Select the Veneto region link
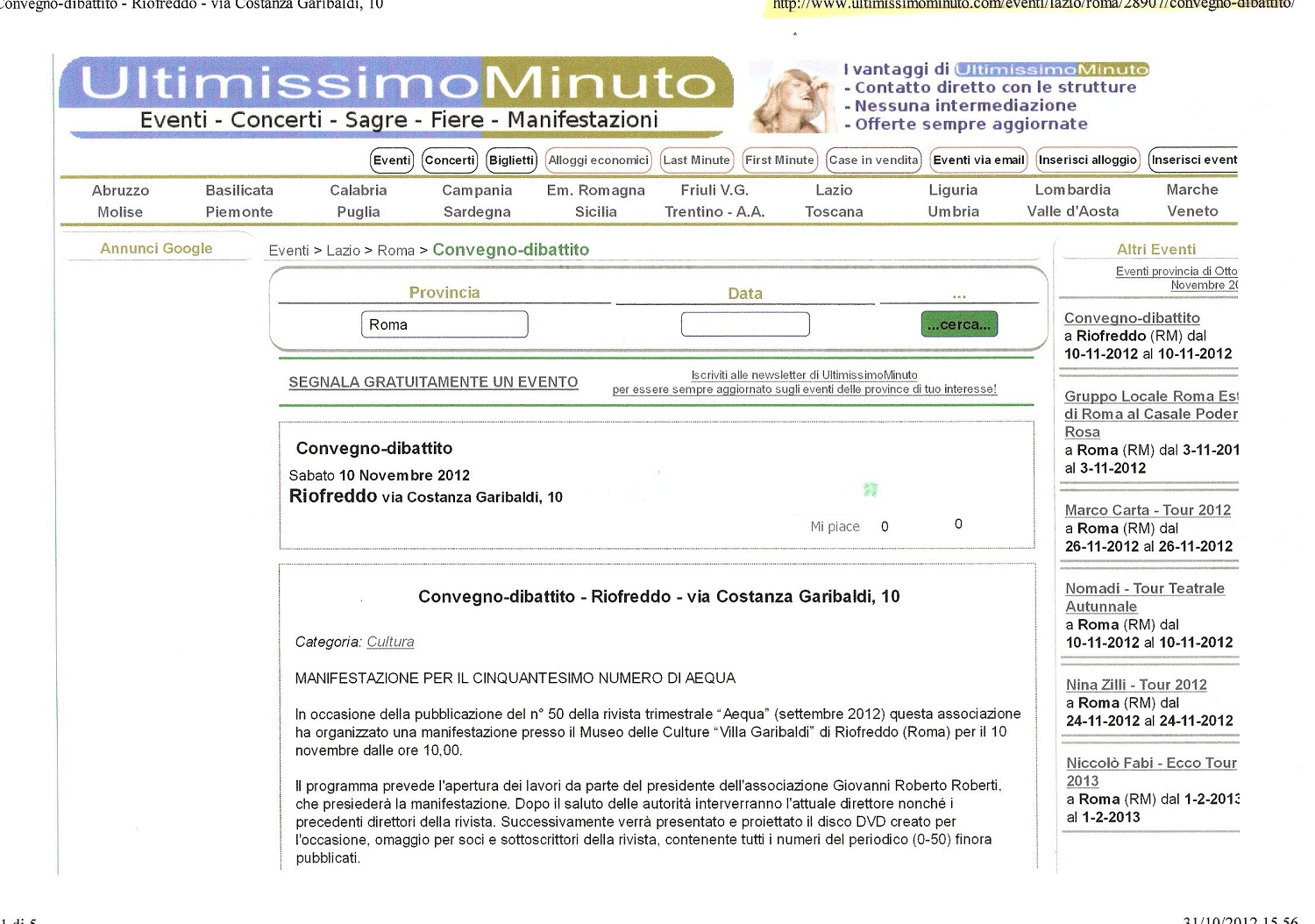The height and width of the screenshot is (924, 1315). (1192, 212)
